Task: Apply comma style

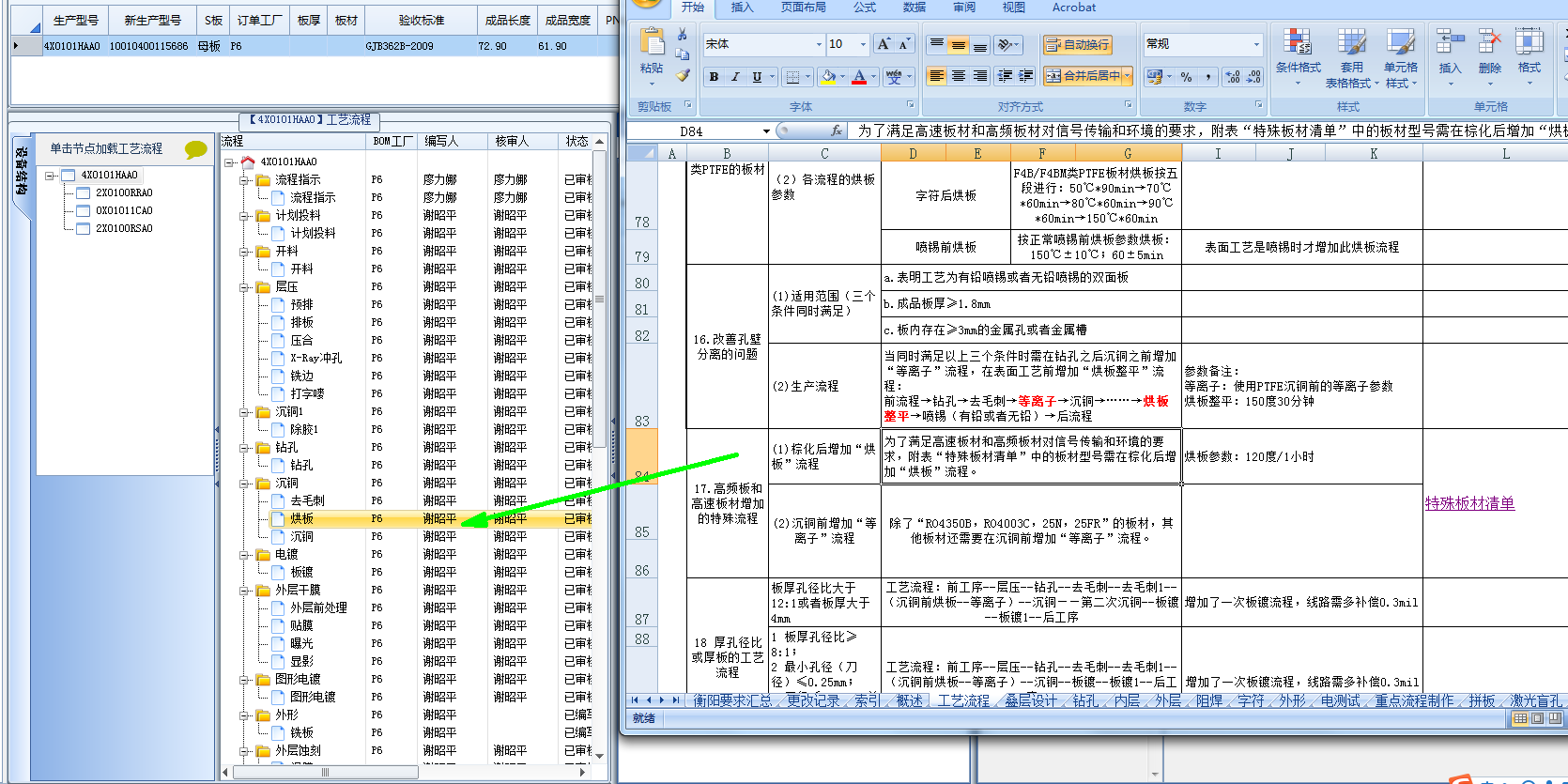Action: [1207, 77]
